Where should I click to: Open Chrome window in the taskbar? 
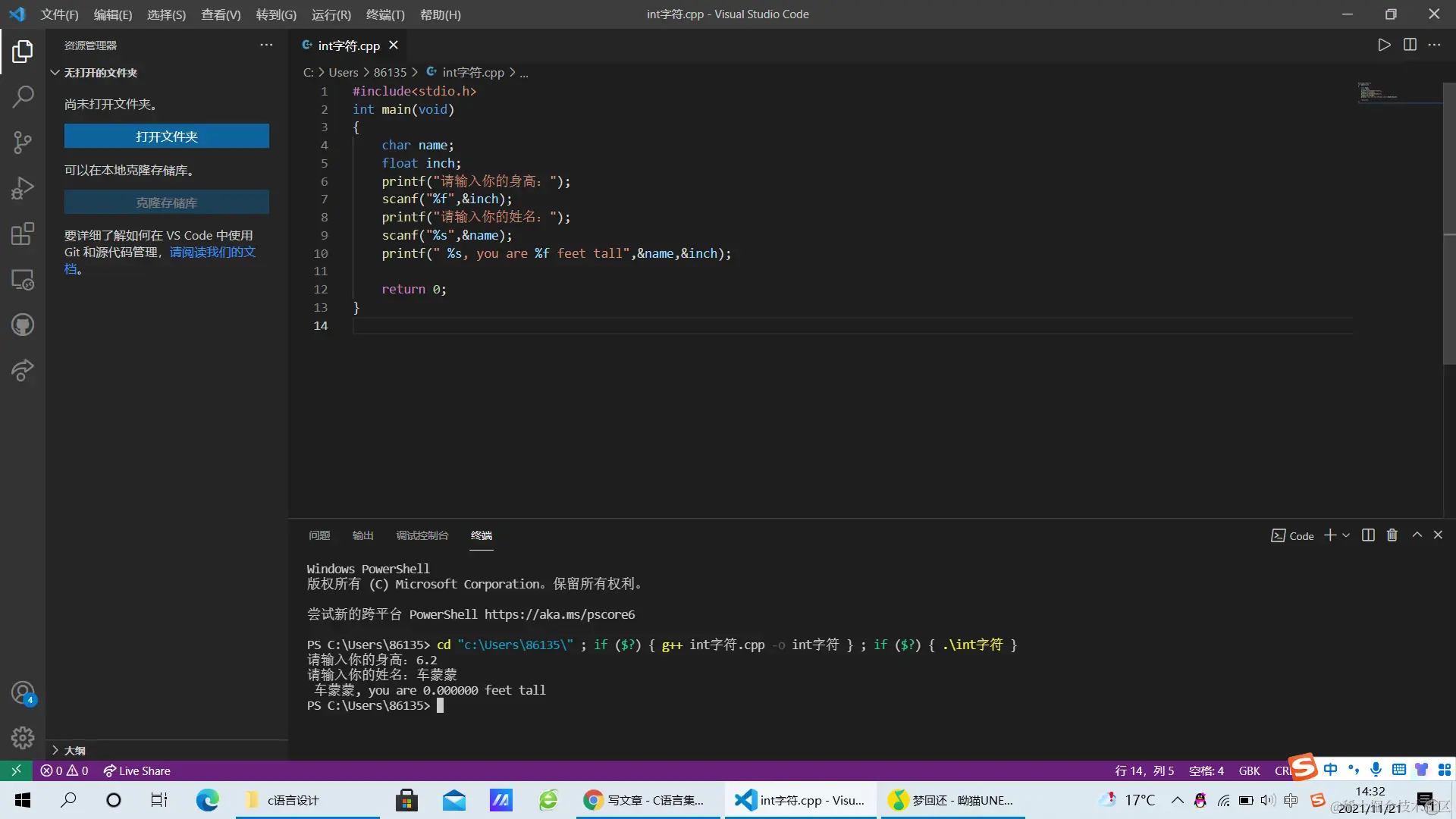point(647,800)
